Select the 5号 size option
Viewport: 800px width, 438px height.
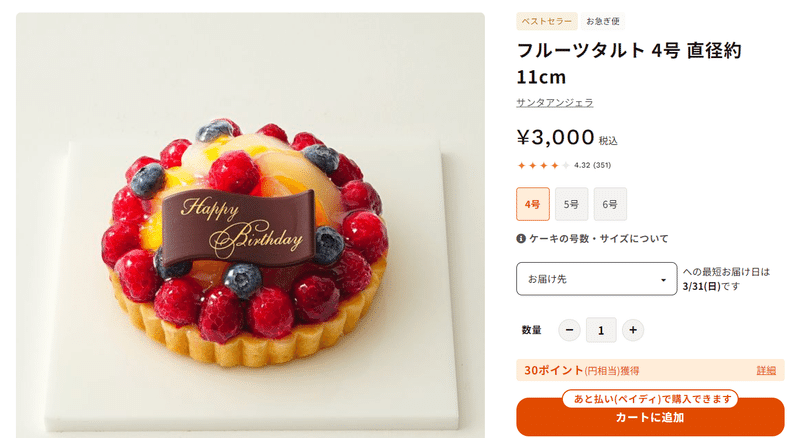tap(571, 204)
